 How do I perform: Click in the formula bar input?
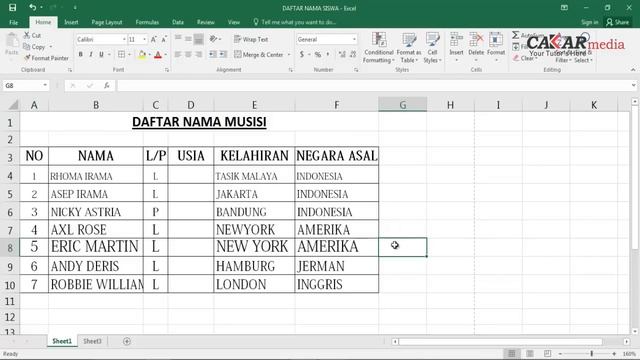372,85
